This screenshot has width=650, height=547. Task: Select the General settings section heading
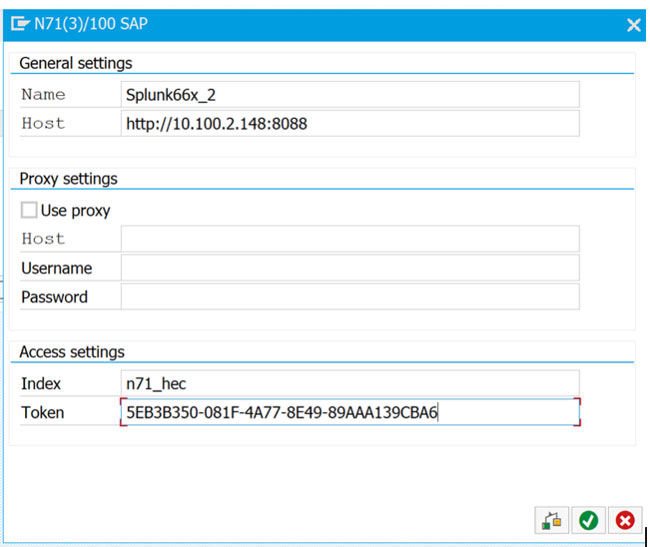pos(75,63)
